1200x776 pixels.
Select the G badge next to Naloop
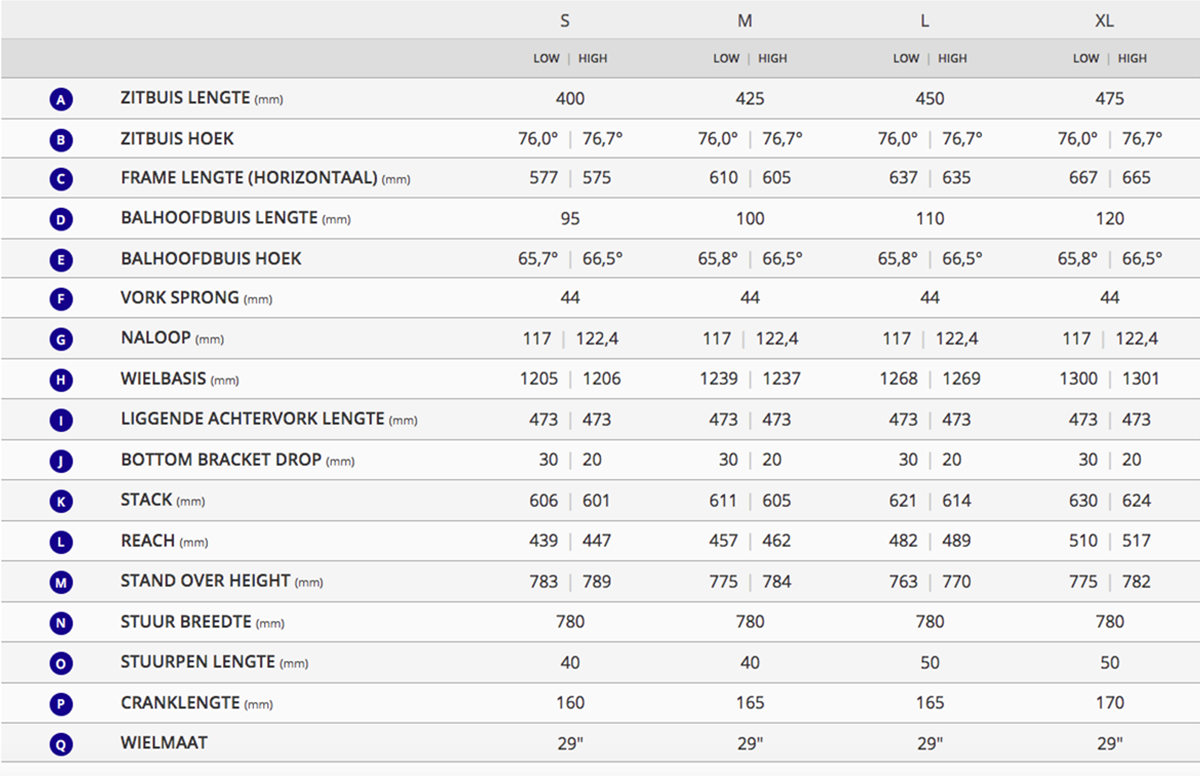(x=61, y=340)
